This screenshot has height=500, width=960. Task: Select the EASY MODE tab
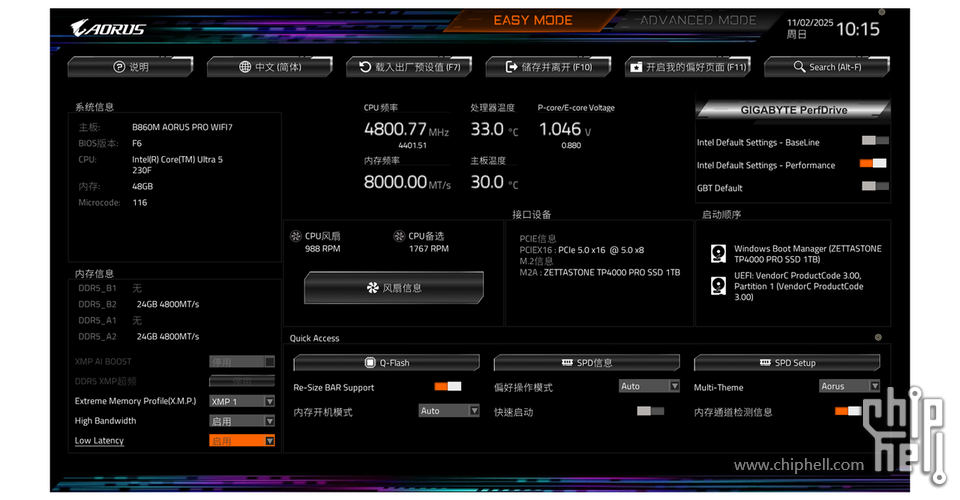[532, 20]
